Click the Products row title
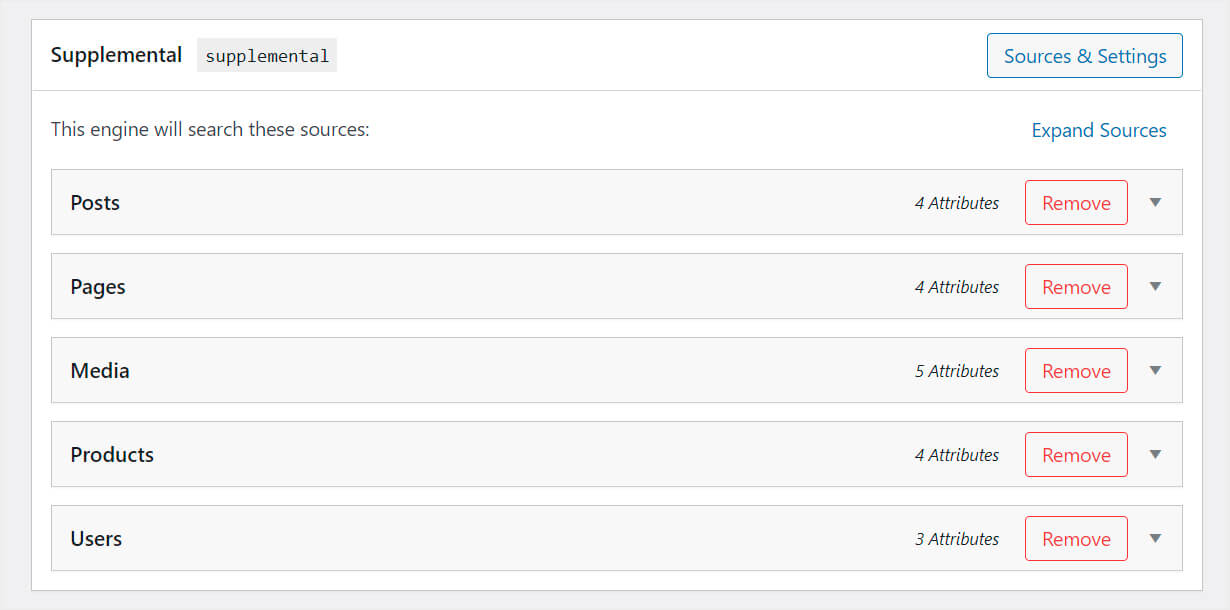The height and width of the screenshot is (610, 1230). click(x=112, y=455)
